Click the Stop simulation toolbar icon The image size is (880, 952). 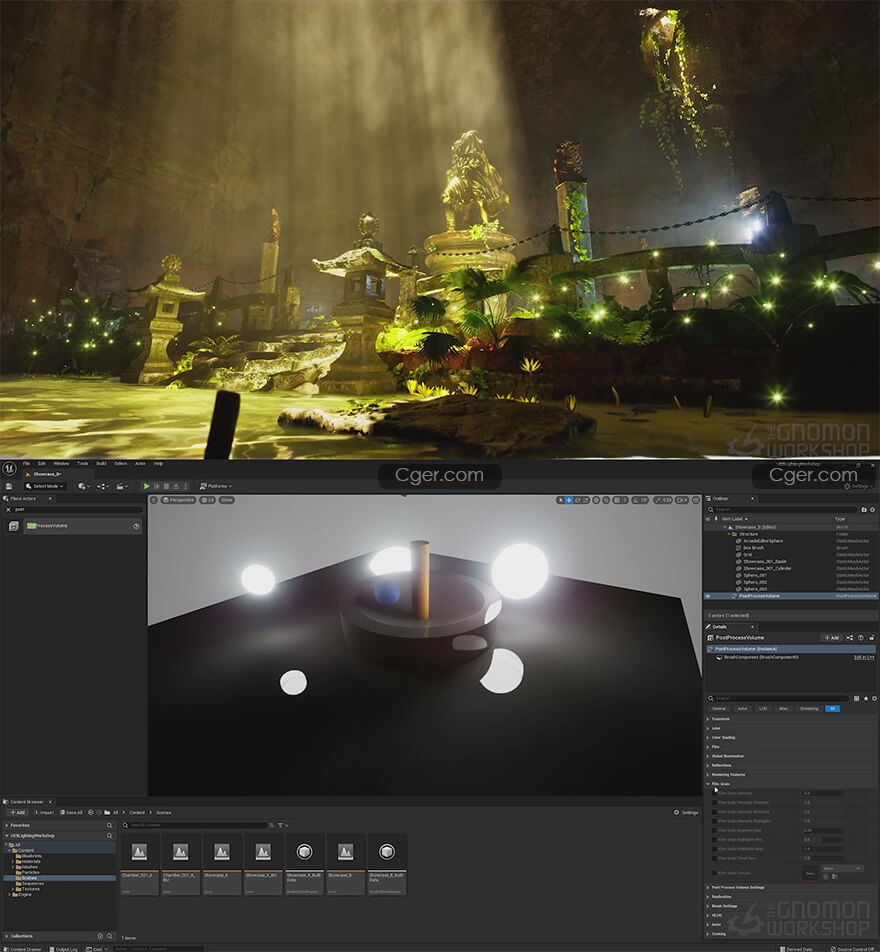coord(166,486)
